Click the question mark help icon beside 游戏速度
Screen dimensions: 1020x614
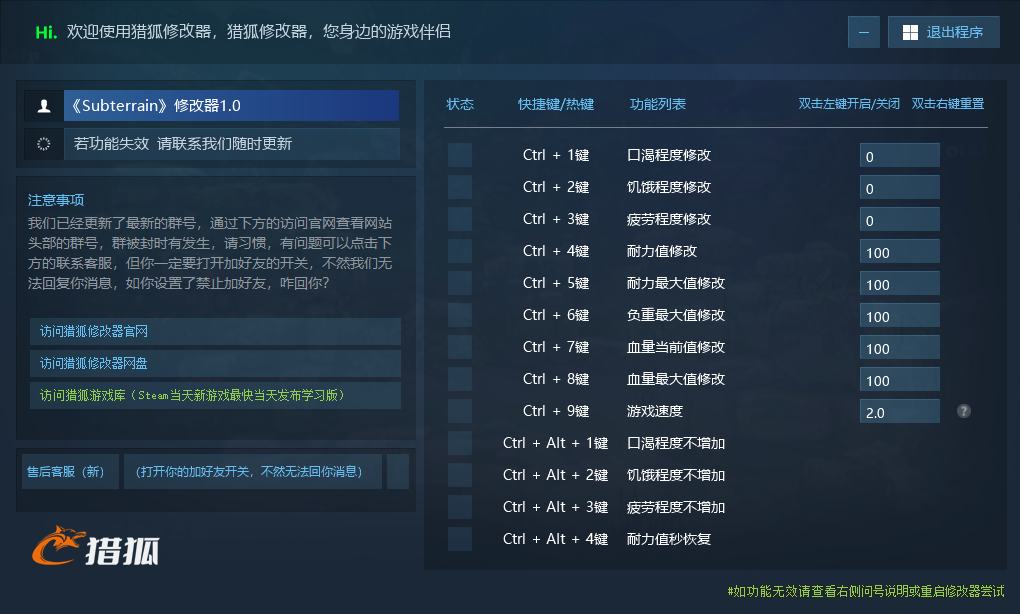963,411
